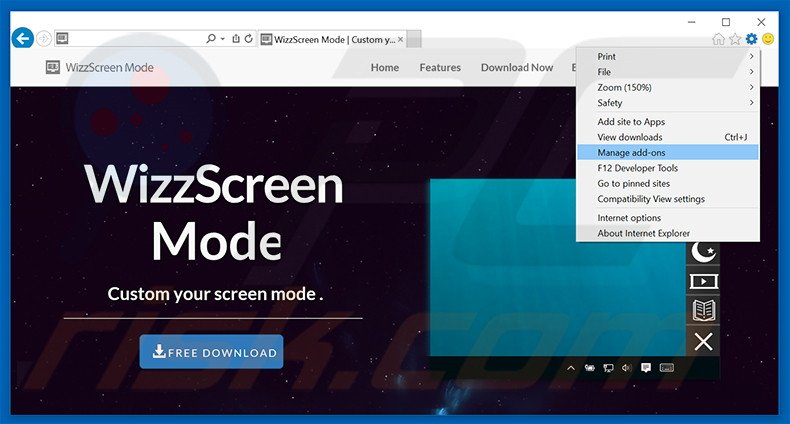Viewport: 790px width, 424px height.
Task: Open a new tab
Action: tap(414, 39)
